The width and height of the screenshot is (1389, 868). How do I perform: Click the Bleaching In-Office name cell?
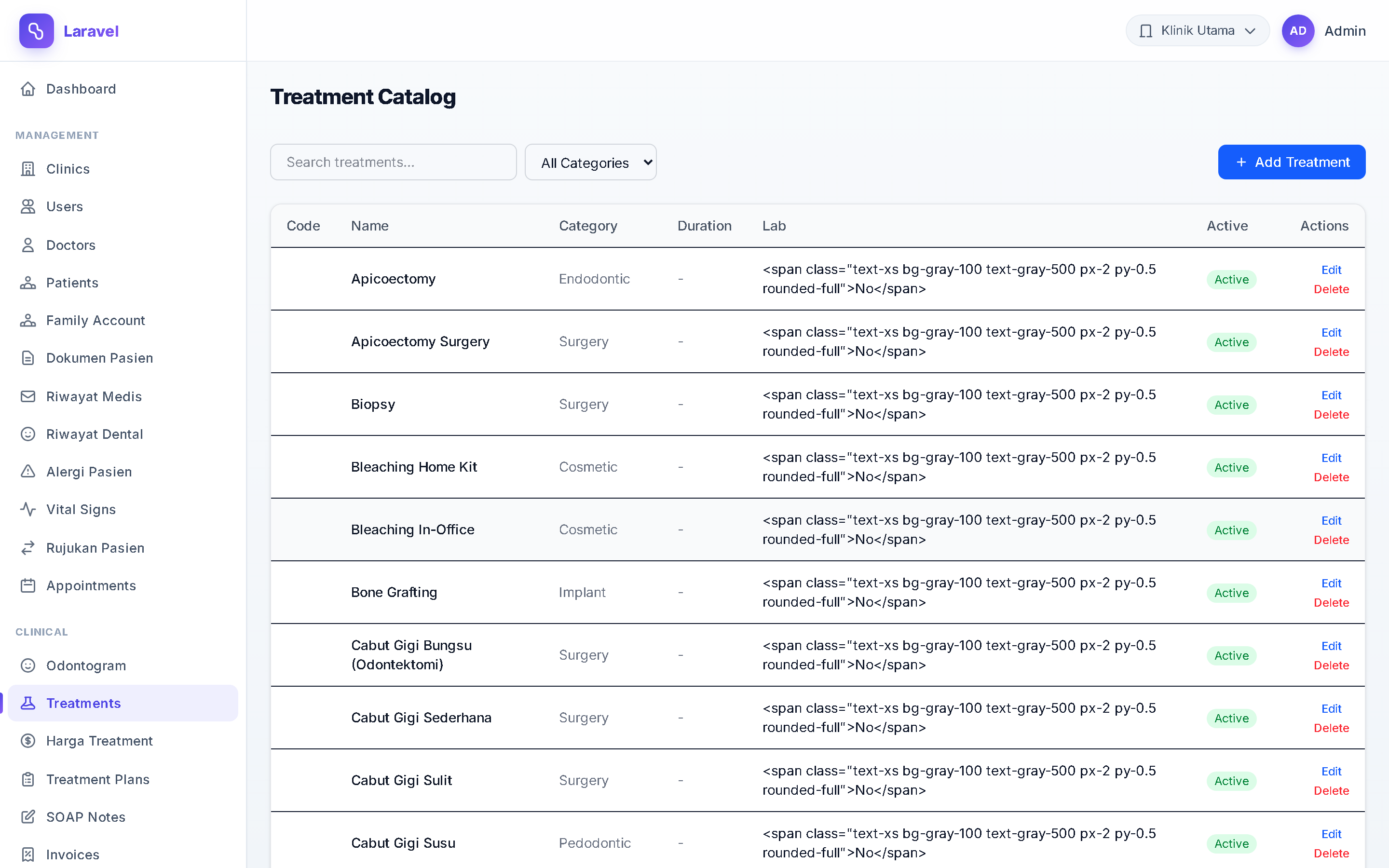click(413, 530)
